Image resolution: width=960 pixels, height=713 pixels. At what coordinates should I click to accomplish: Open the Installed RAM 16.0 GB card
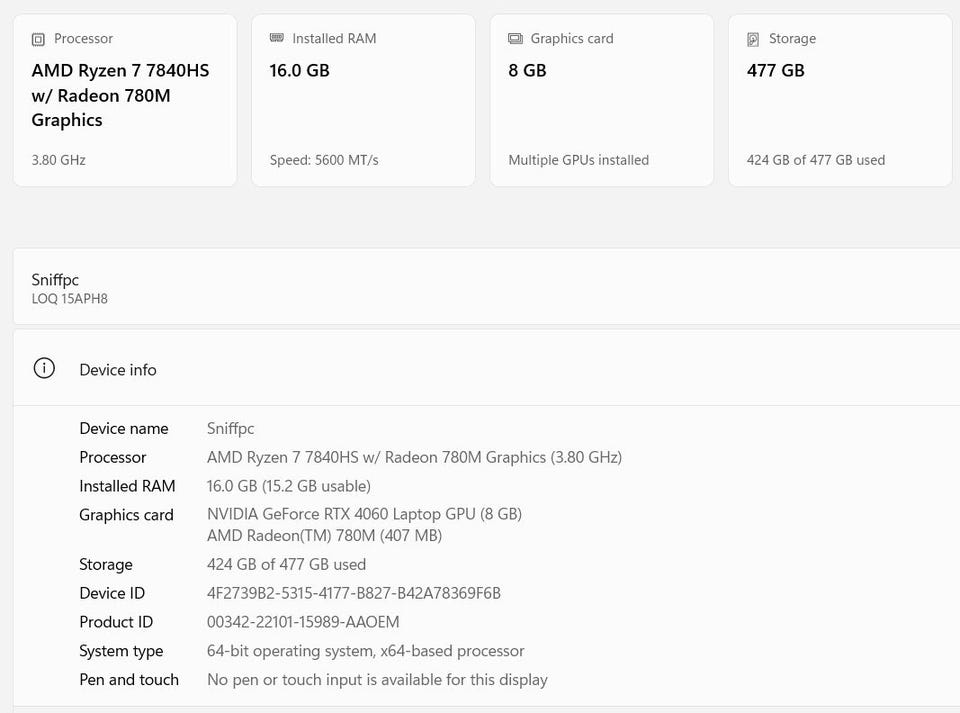[363, 100]
